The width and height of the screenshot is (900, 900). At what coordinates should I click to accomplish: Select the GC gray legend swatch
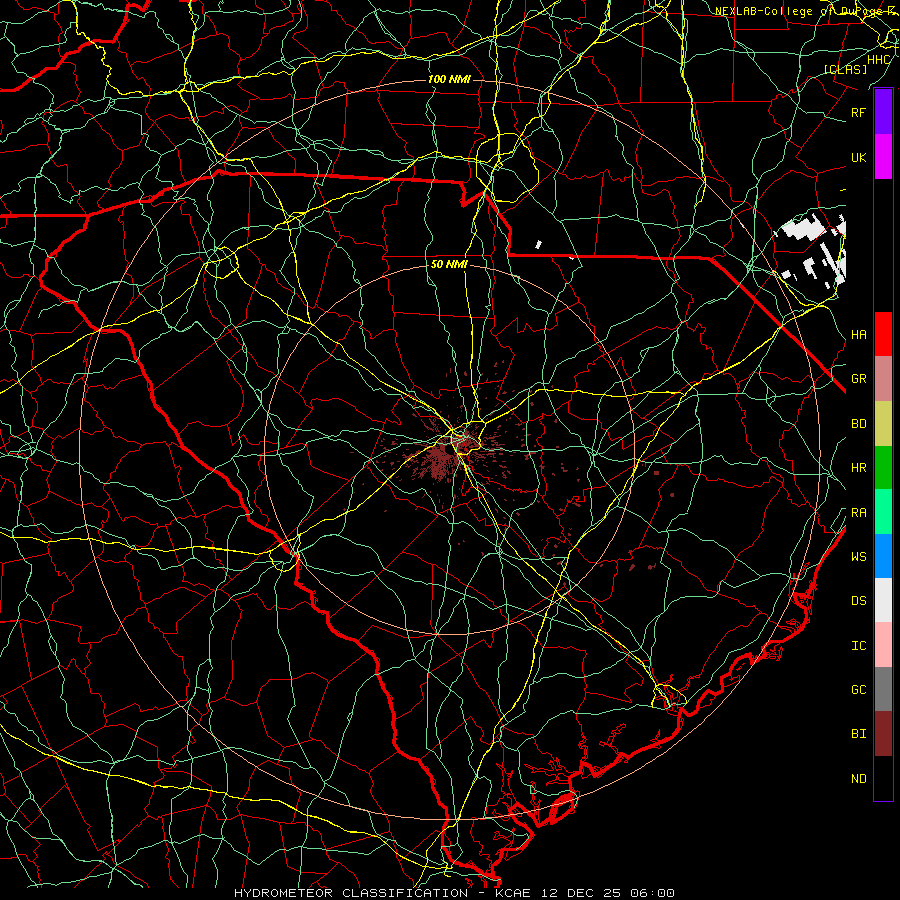(x=883, y=689)
